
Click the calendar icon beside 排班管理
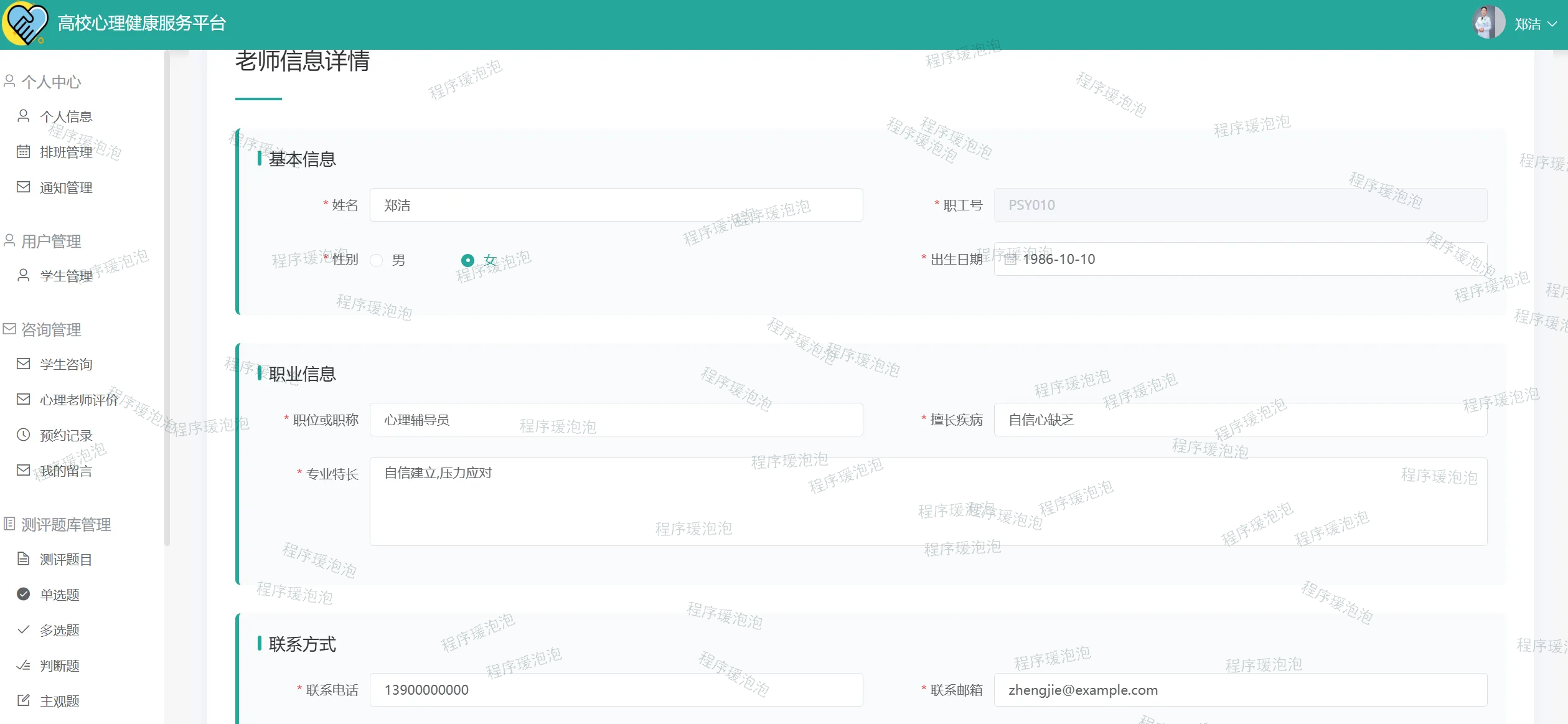(x=23, y=151)
